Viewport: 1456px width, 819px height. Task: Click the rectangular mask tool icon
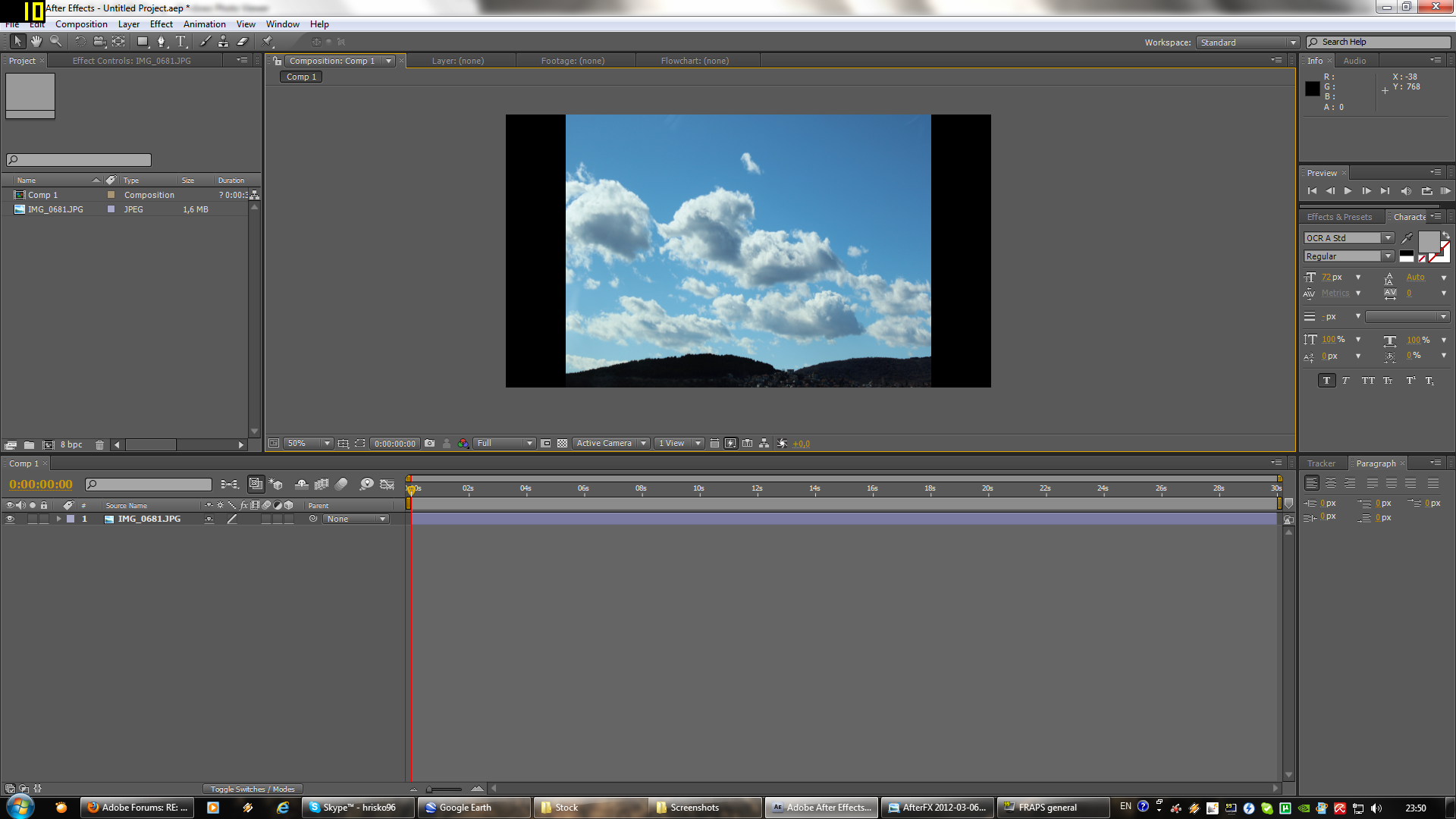click(141, 41)
